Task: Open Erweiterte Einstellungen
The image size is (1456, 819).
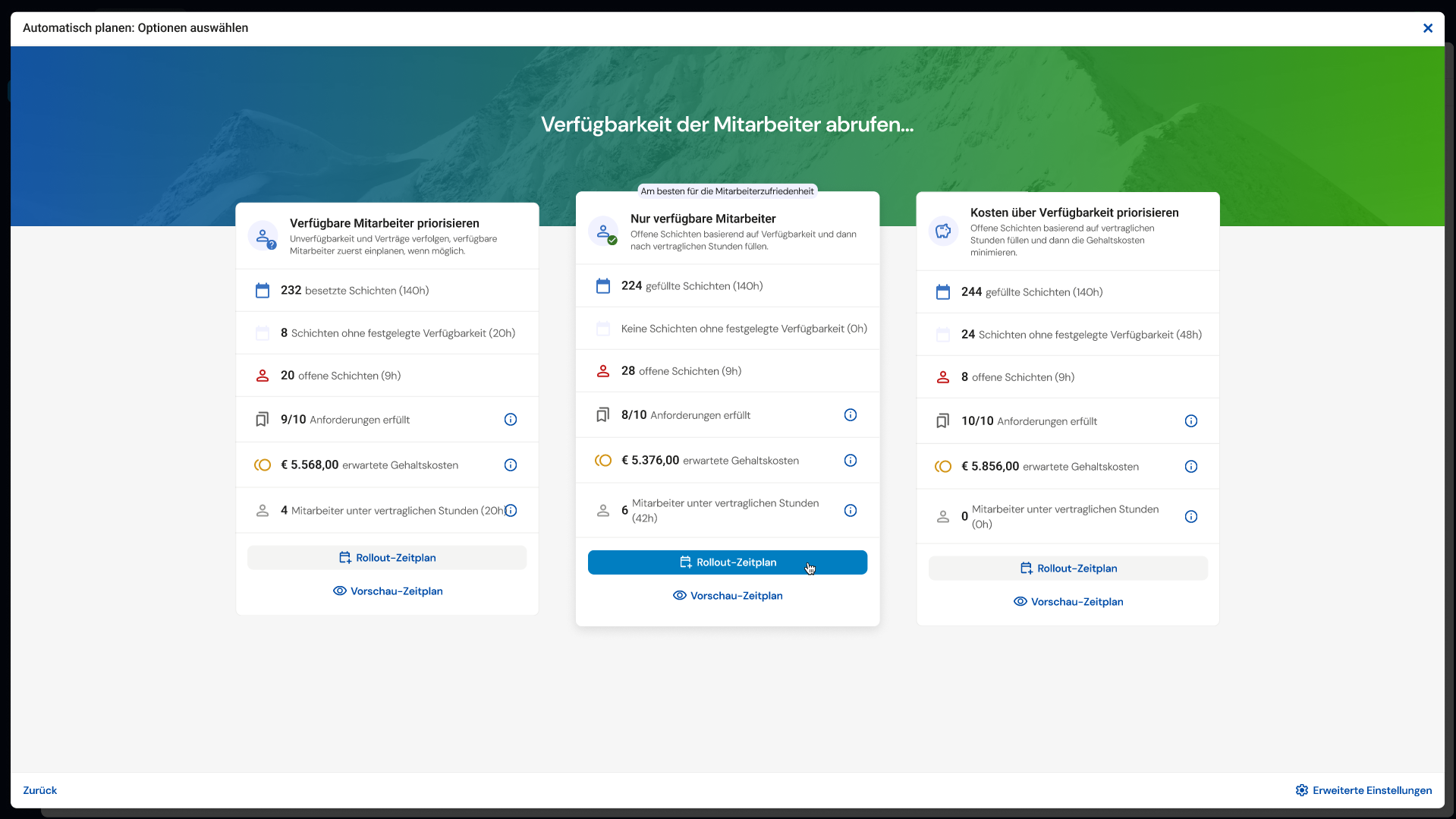Action: tap(1364, 791)
